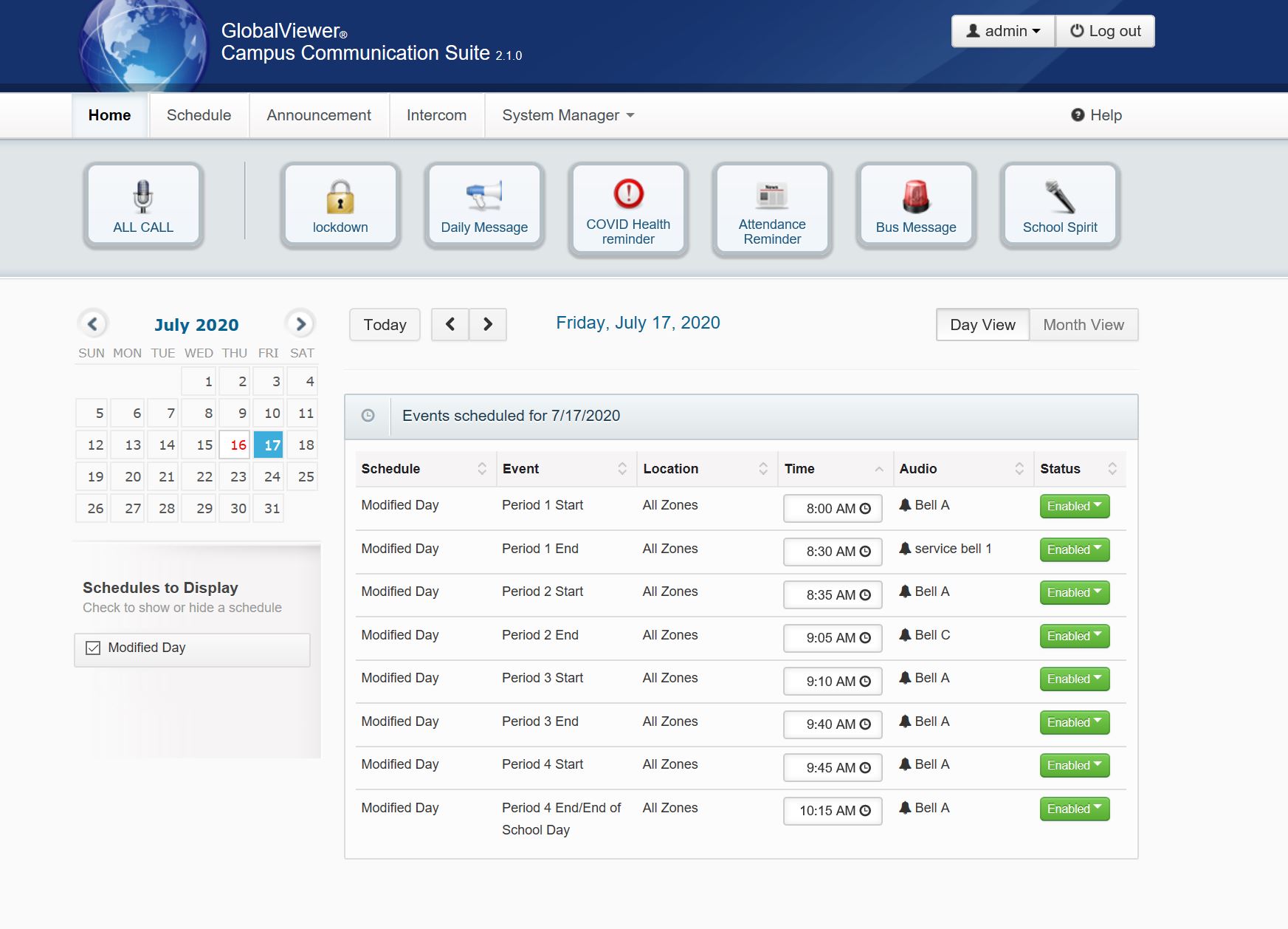The image size is (1288, 929).
Task: Advance the mini calendar to next month
Action: 300,323
